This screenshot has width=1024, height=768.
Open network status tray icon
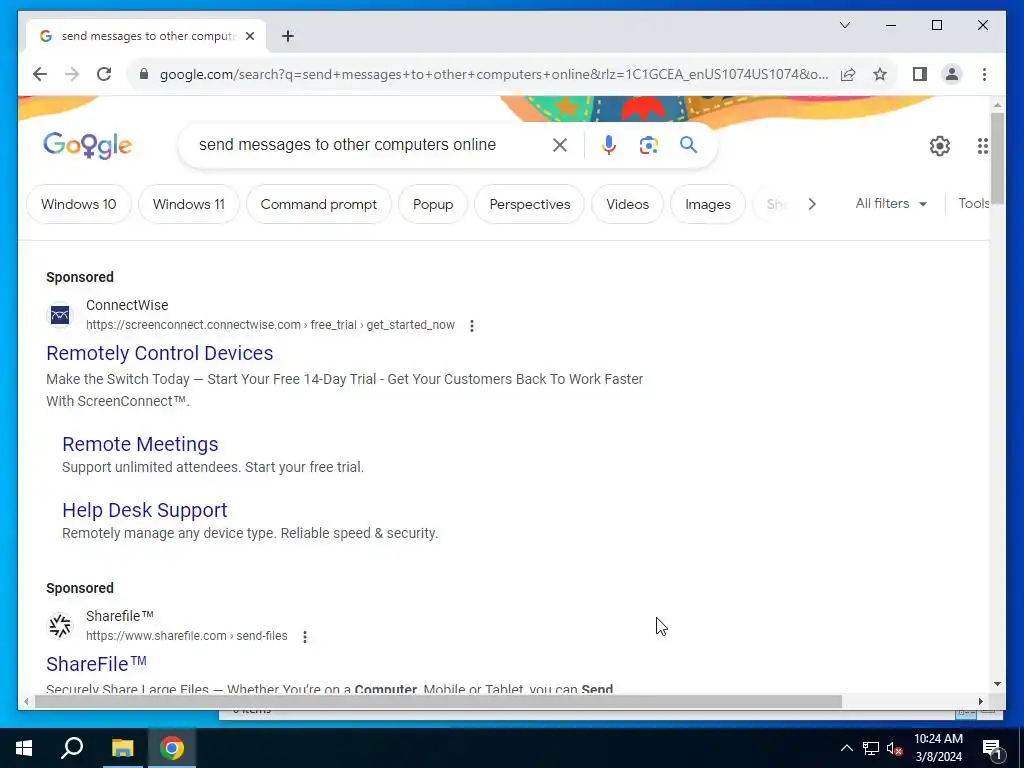pos(871,748)
